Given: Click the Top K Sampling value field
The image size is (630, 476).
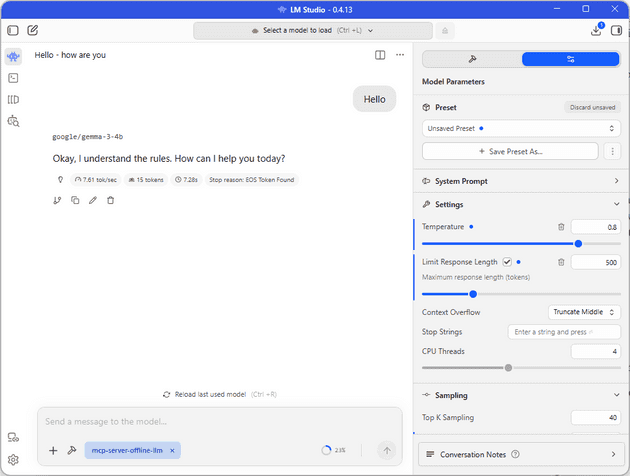Looking at the screenshot, I should coord(596,417).
